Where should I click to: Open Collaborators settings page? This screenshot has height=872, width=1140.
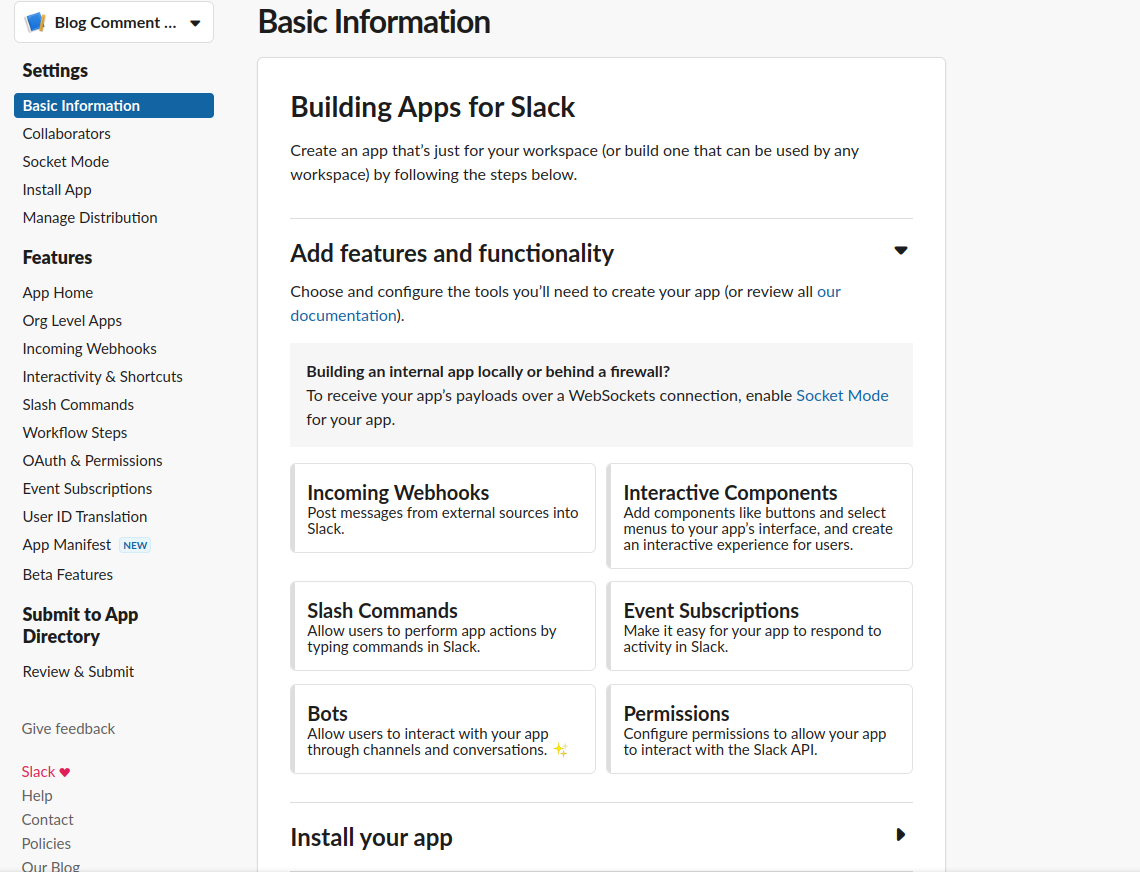pyautogui.click(x=67, y=134)
